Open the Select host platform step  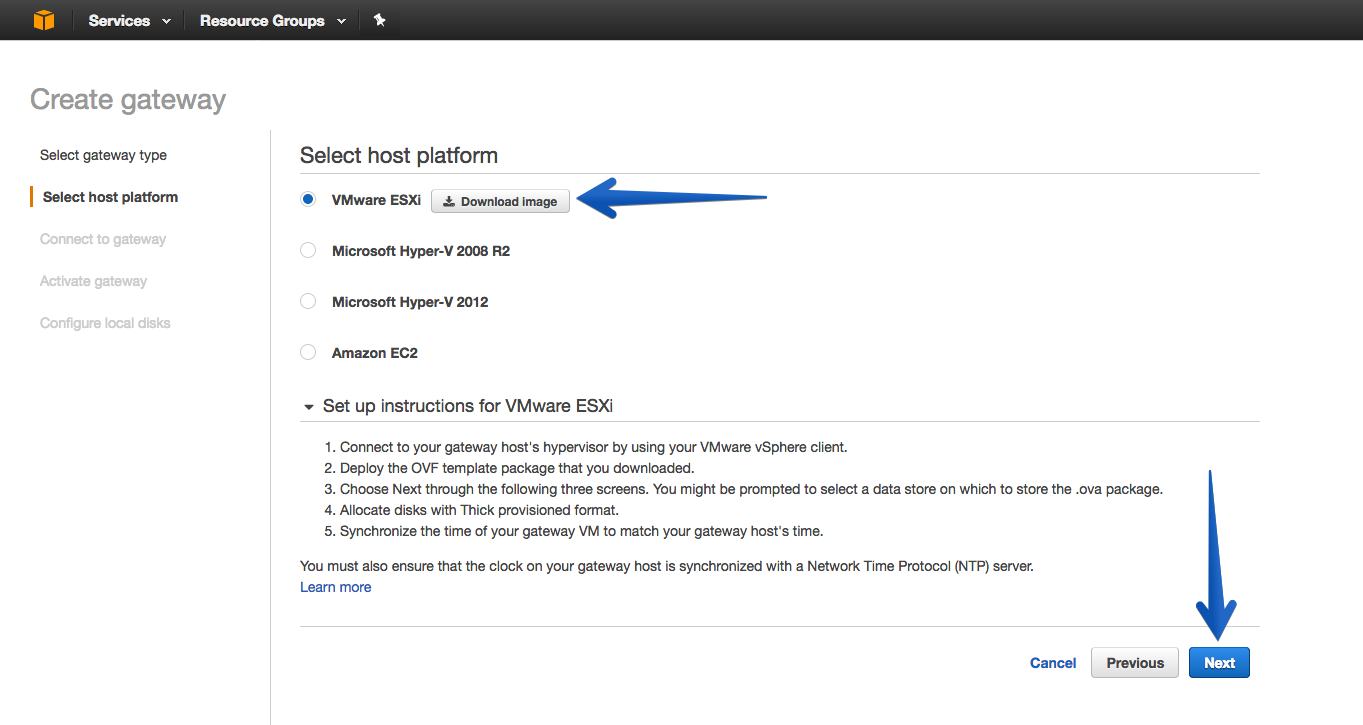(x=110, y=197)
